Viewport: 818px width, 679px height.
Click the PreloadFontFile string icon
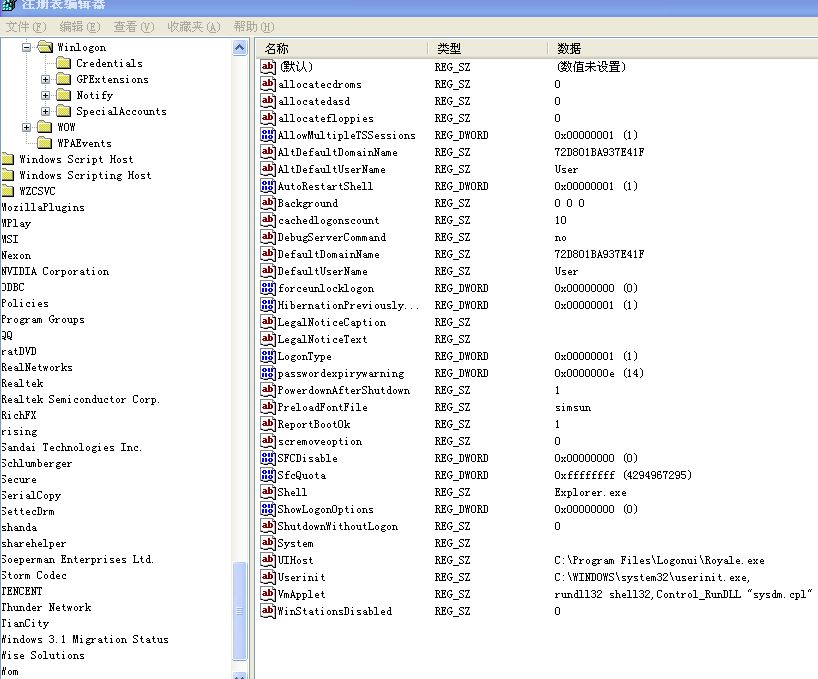[x=268, y=407]
